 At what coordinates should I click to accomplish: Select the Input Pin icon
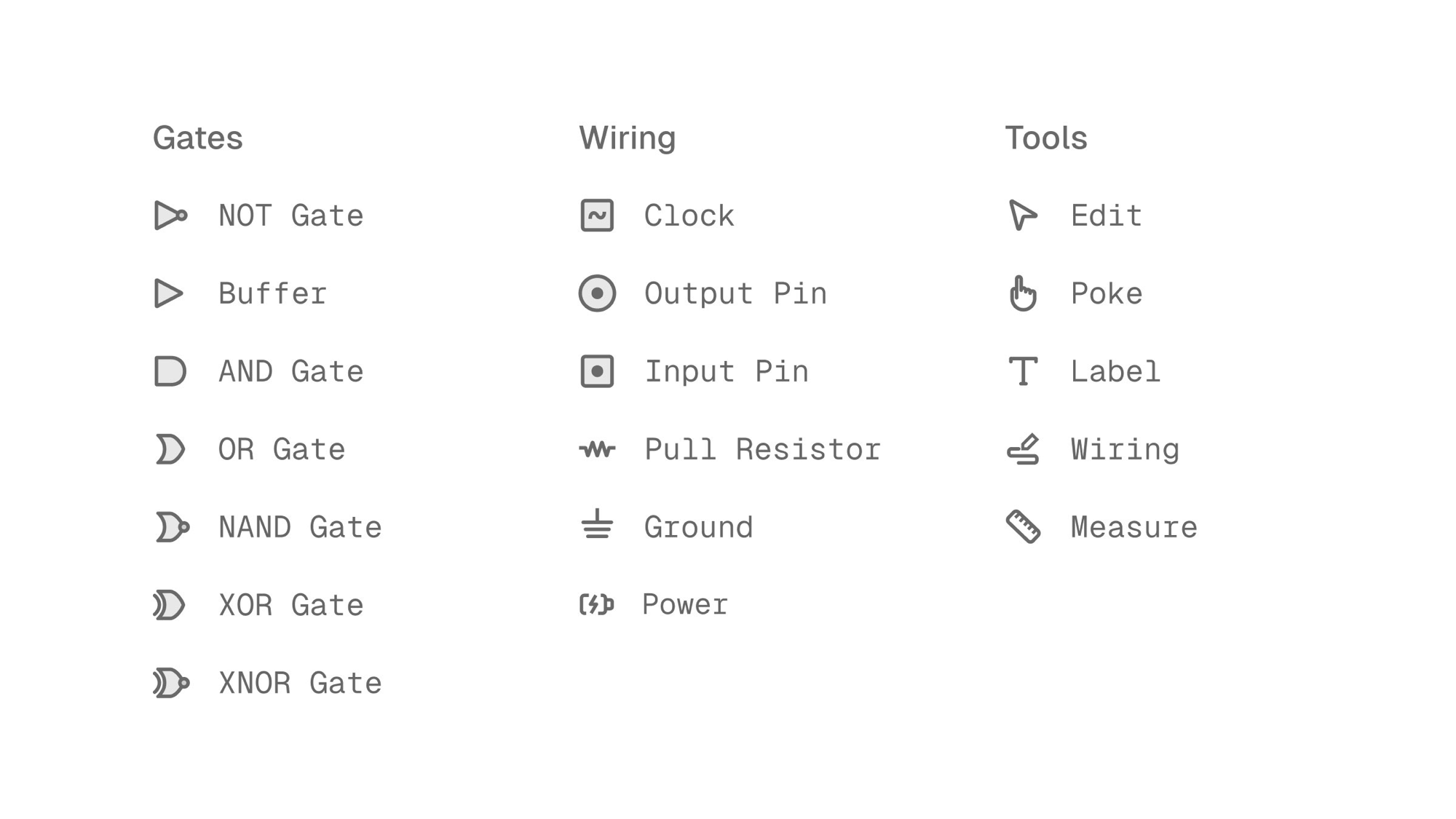coord(597,371)
